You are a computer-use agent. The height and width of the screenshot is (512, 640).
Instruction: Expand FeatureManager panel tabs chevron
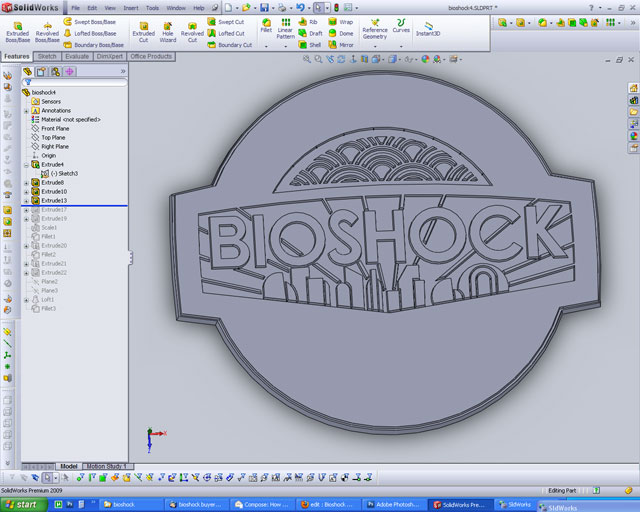[x=123, y=71]
